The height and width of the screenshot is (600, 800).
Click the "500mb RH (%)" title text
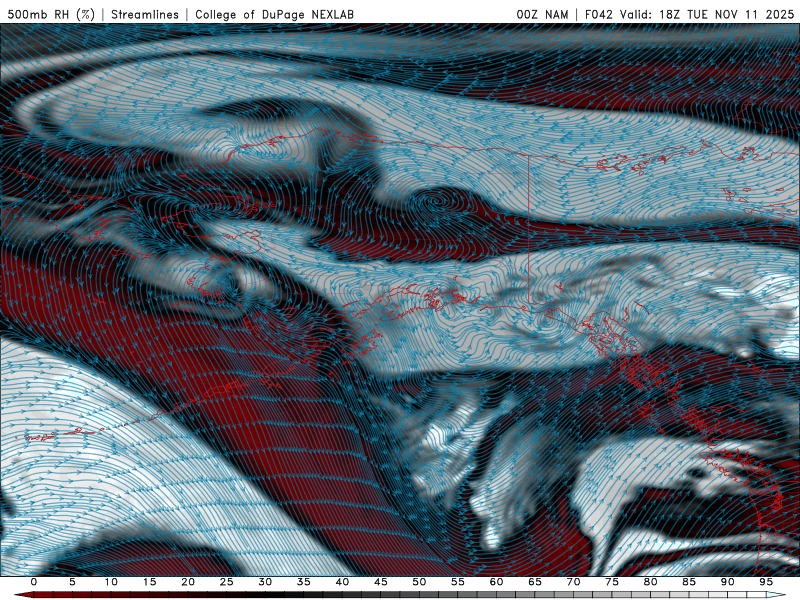(52, 15)
